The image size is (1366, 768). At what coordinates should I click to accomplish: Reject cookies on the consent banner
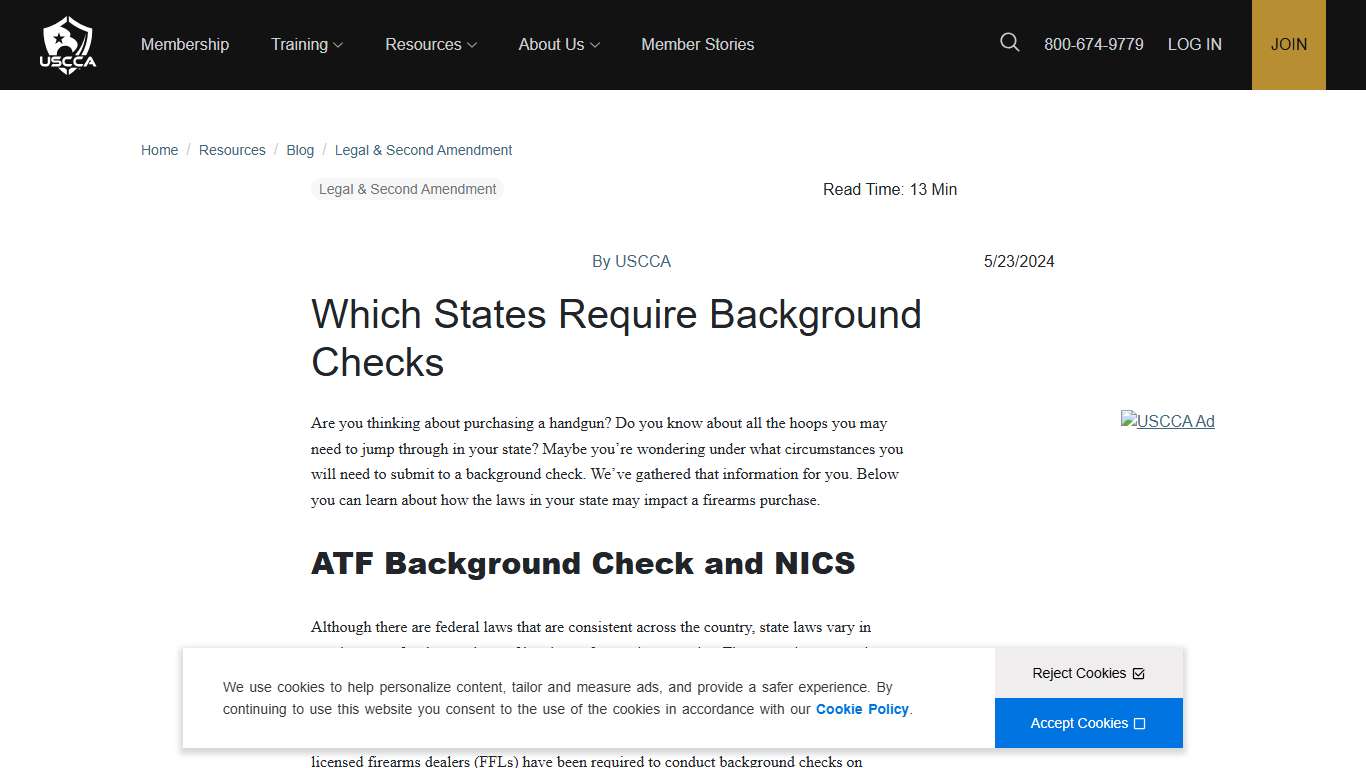coord(1088,673)
